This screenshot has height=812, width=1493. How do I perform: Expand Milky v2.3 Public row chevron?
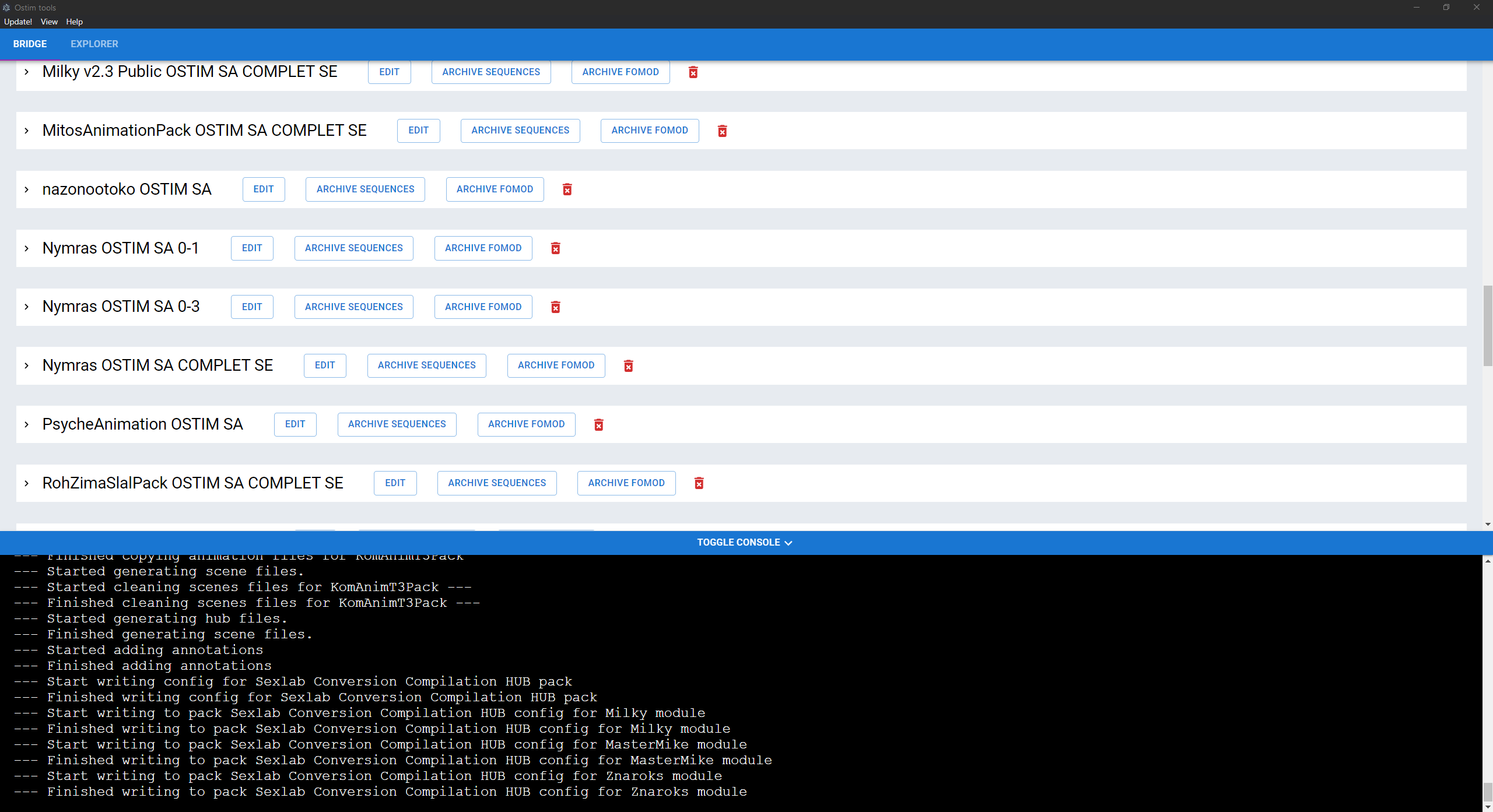point(27,72)
